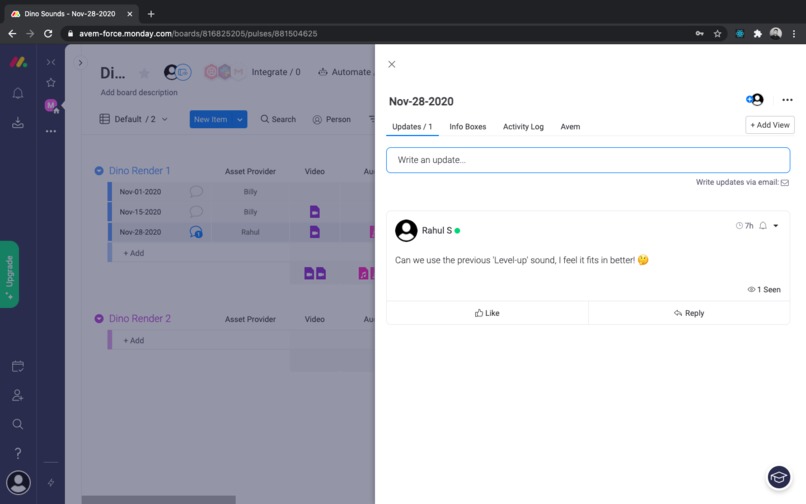Open user profile avatar at bottom left
This screenshot has height=504, width=806.
19,482
